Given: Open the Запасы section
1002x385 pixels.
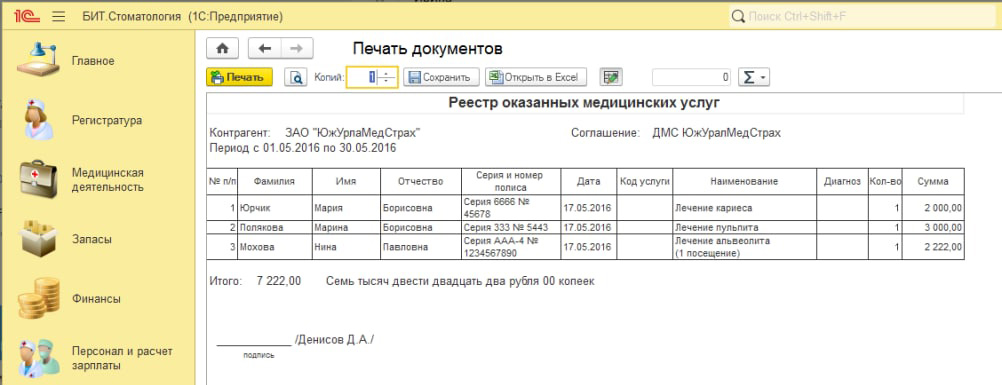Looking at the screenshot, I should pyautogui.click(x=91, y=240).
